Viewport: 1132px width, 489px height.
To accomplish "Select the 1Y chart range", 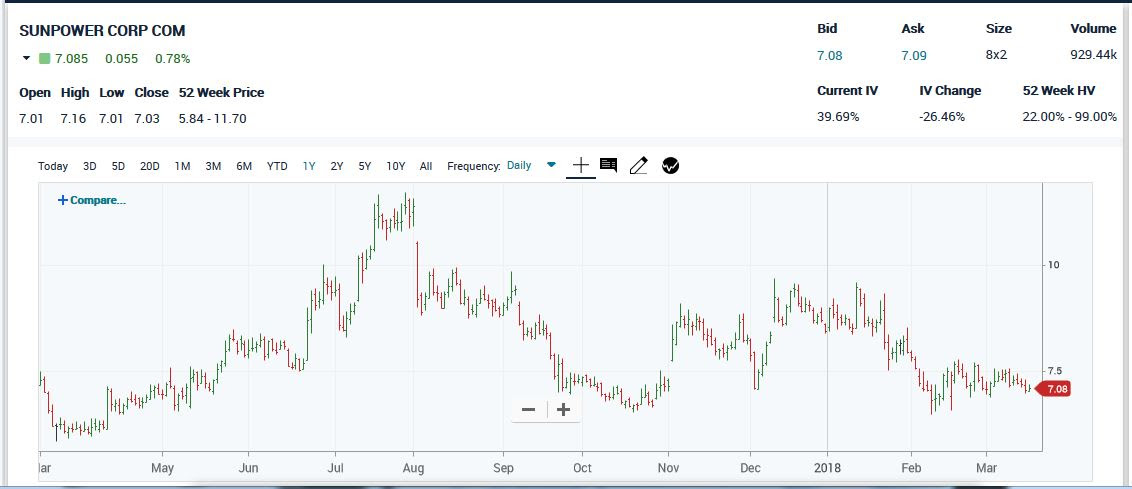I will [309, 166].
